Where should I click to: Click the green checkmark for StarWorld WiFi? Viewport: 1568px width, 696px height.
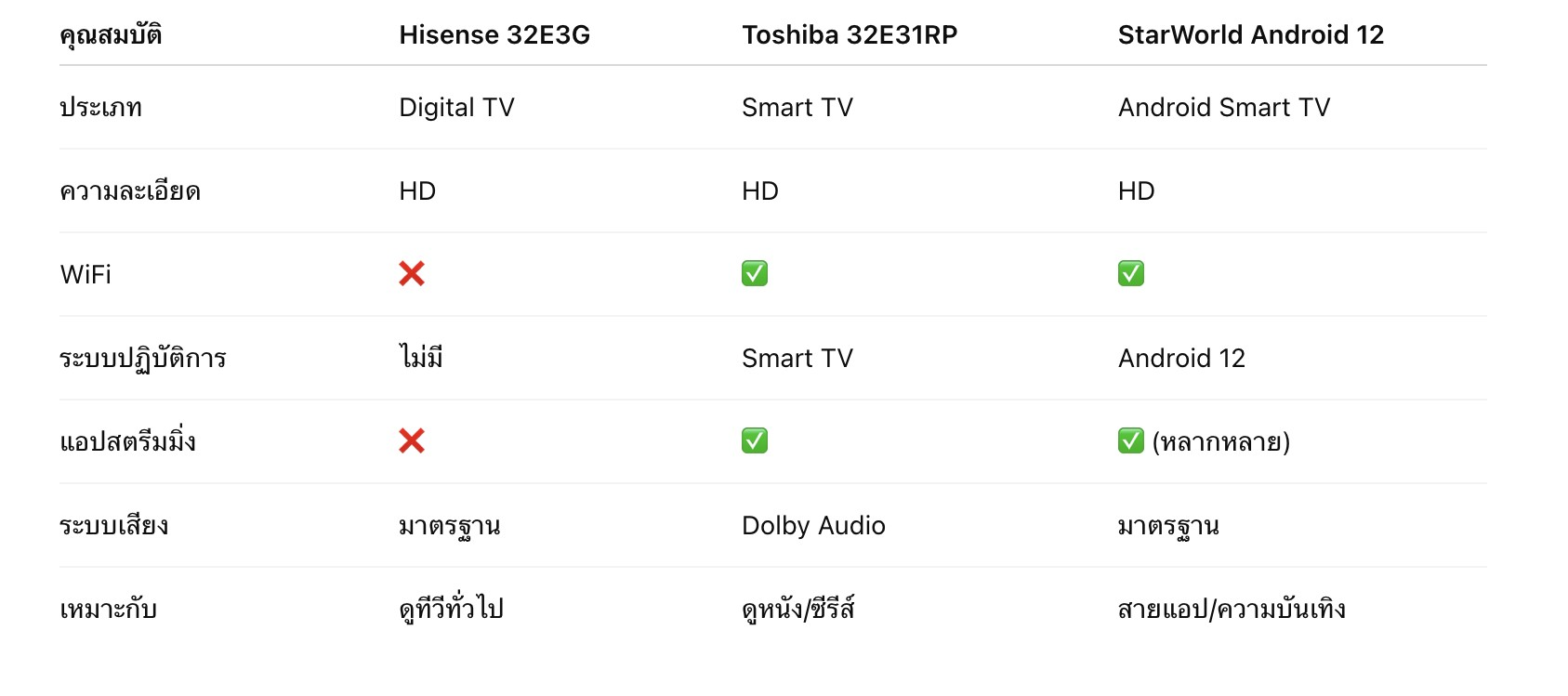pyautogui.click(x=1131, y=273)
